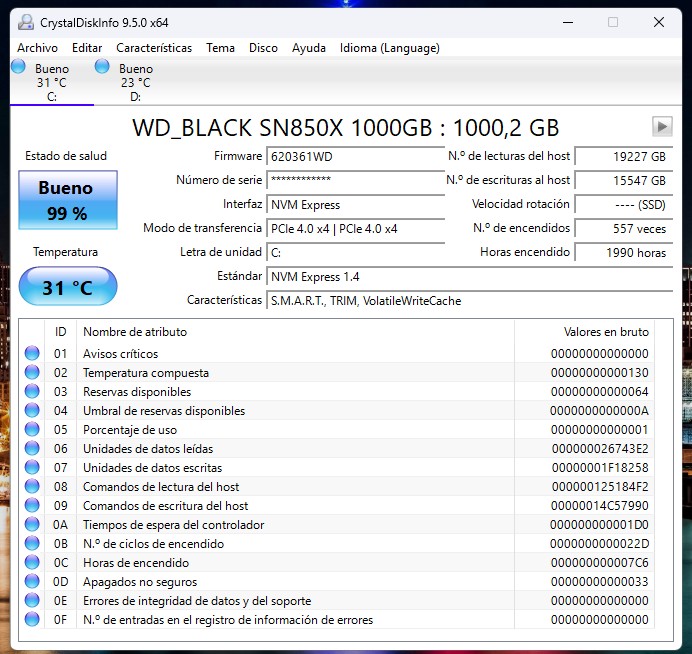
Task: Select the D: disk status orb
Action: [x=102, y=67]
